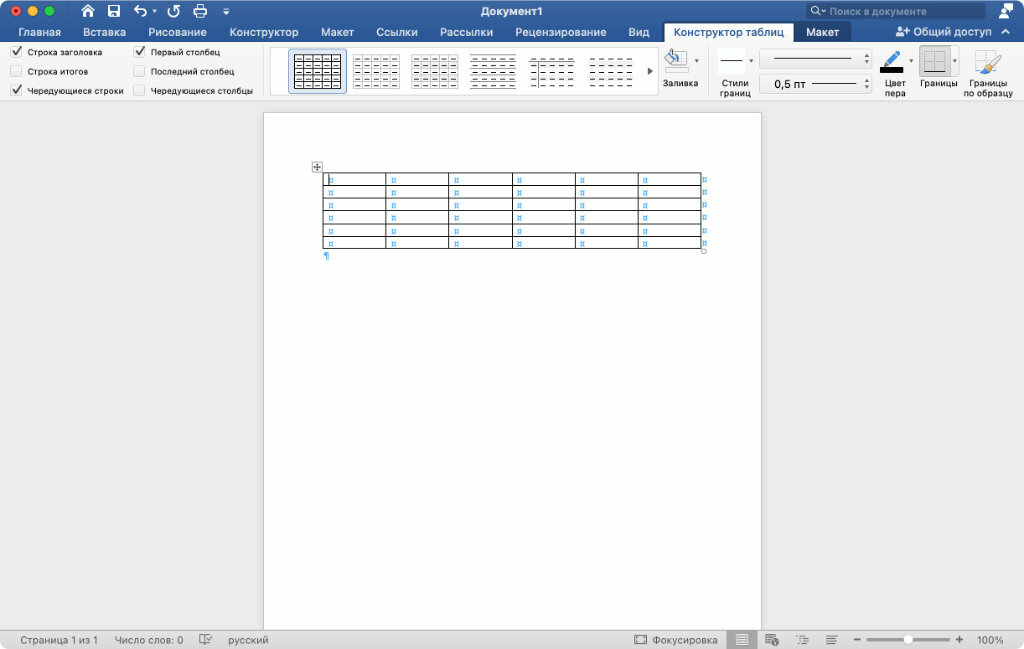Click the Borders (Границы) icon
1024x649 pixels.
934,63
